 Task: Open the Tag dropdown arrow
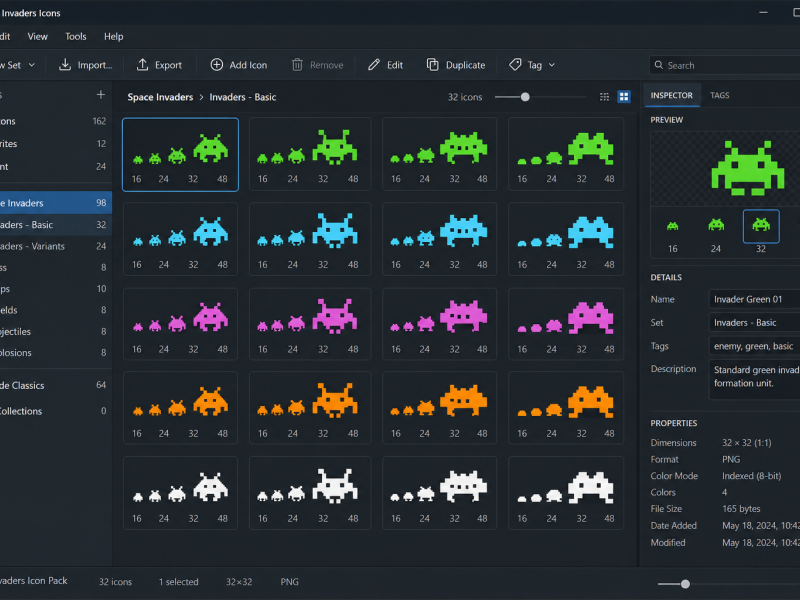[552, 65]
